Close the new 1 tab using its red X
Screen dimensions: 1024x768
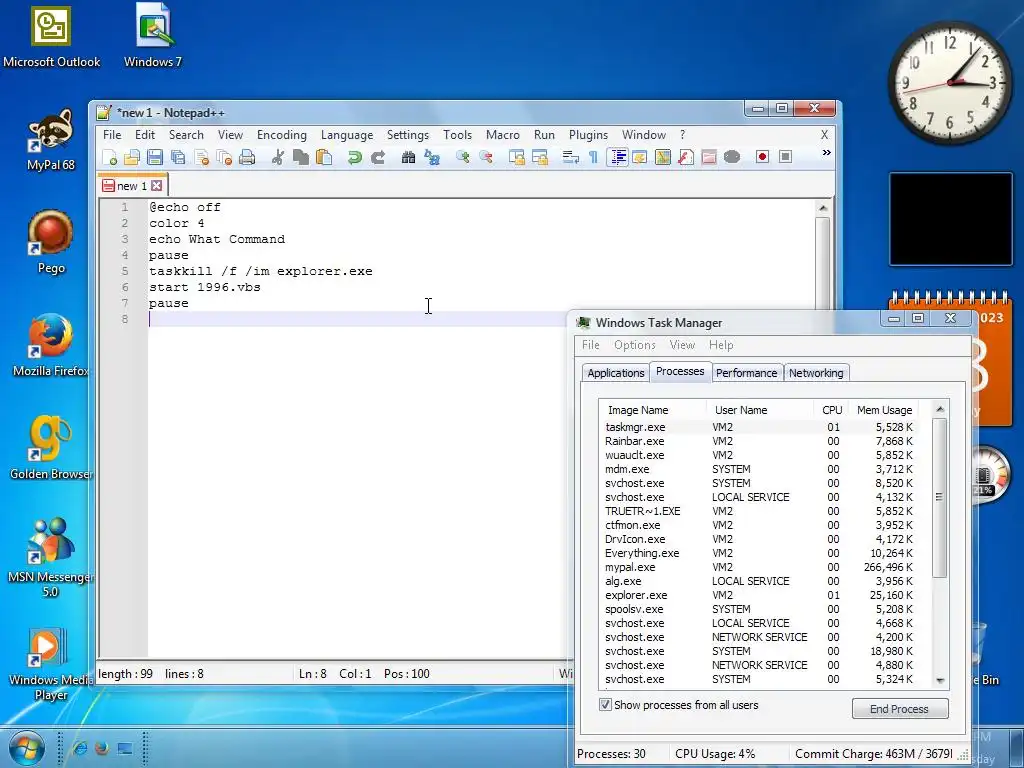click(156, 186)
